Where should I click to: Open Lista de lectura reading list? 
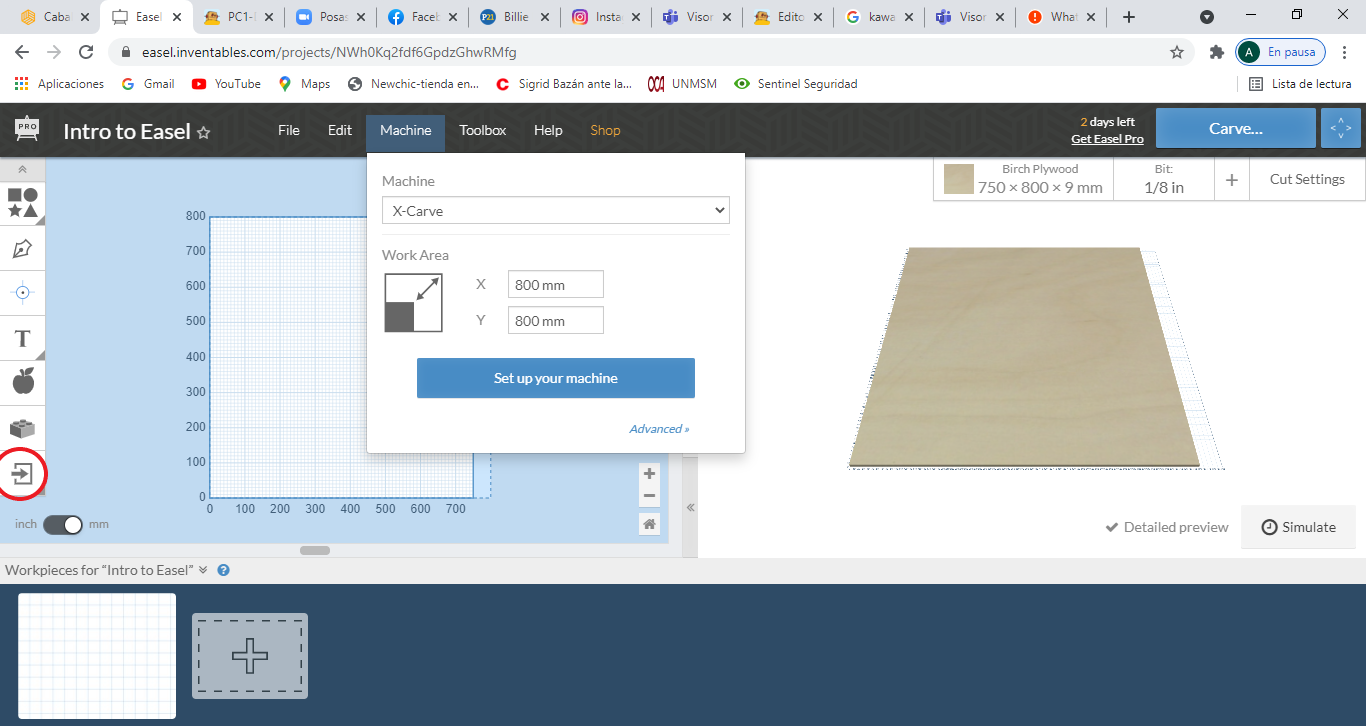(1300, 84)
